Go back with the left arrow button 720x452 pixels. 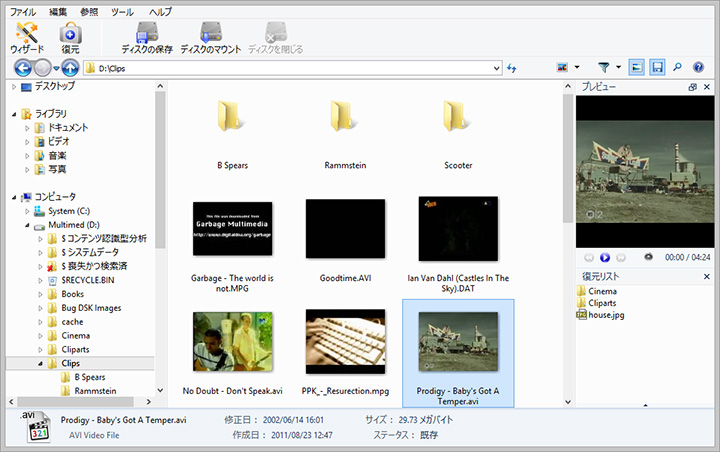coord(22,68)
